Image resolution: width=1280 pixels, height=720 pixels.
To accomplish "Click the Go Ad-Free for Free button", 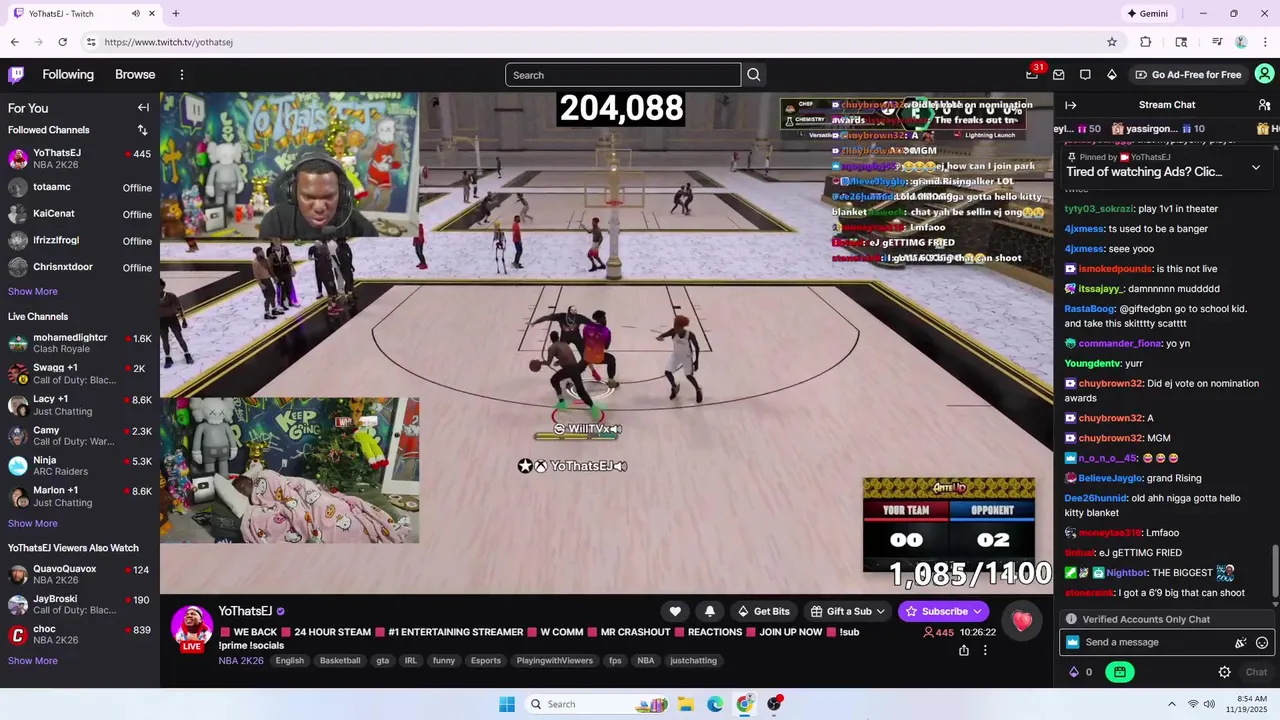I will click(1188, 75).
